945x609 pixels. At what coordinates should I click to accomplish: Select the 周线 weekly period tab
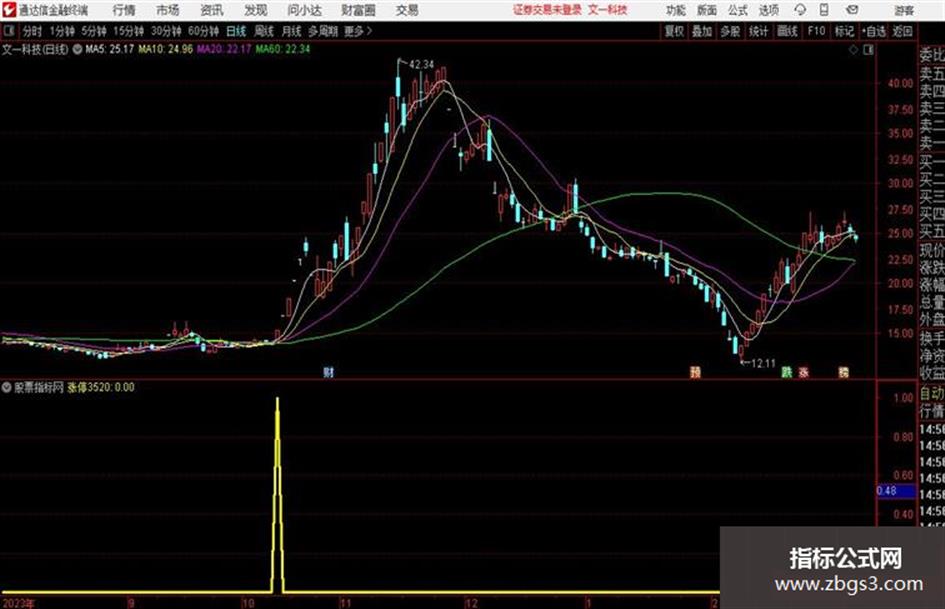(x=263, y=31)
